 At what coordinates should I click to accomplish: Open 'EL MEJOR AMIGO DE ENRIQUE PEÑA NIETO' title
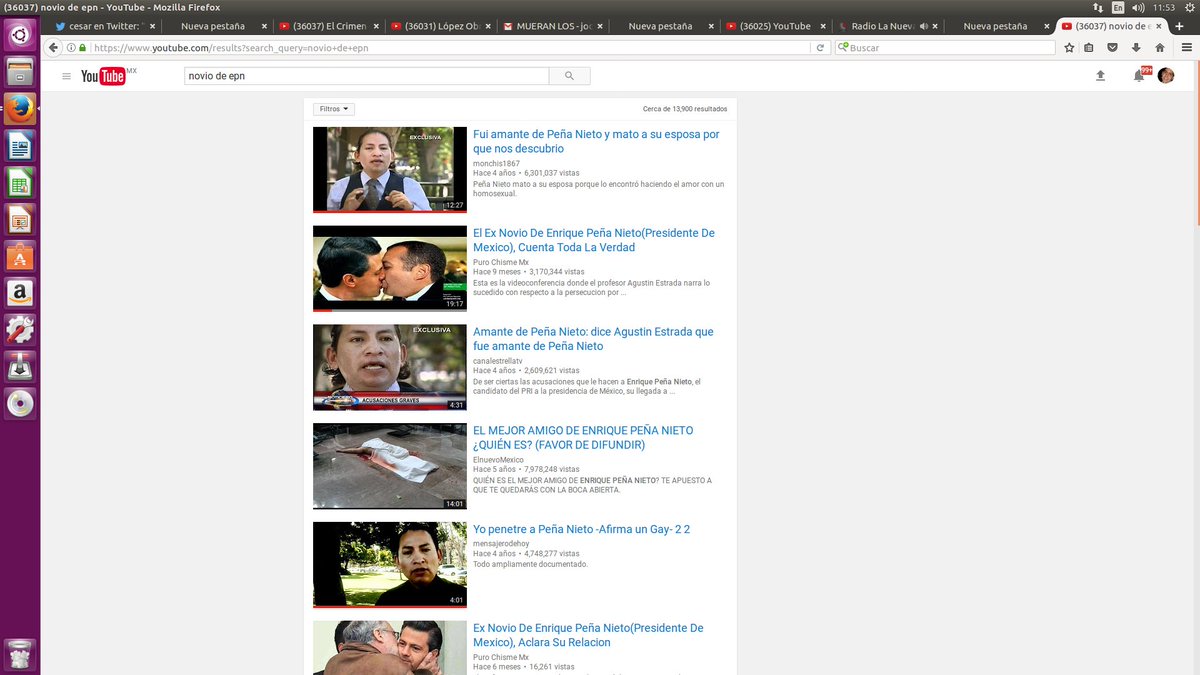tap(583, 438)
